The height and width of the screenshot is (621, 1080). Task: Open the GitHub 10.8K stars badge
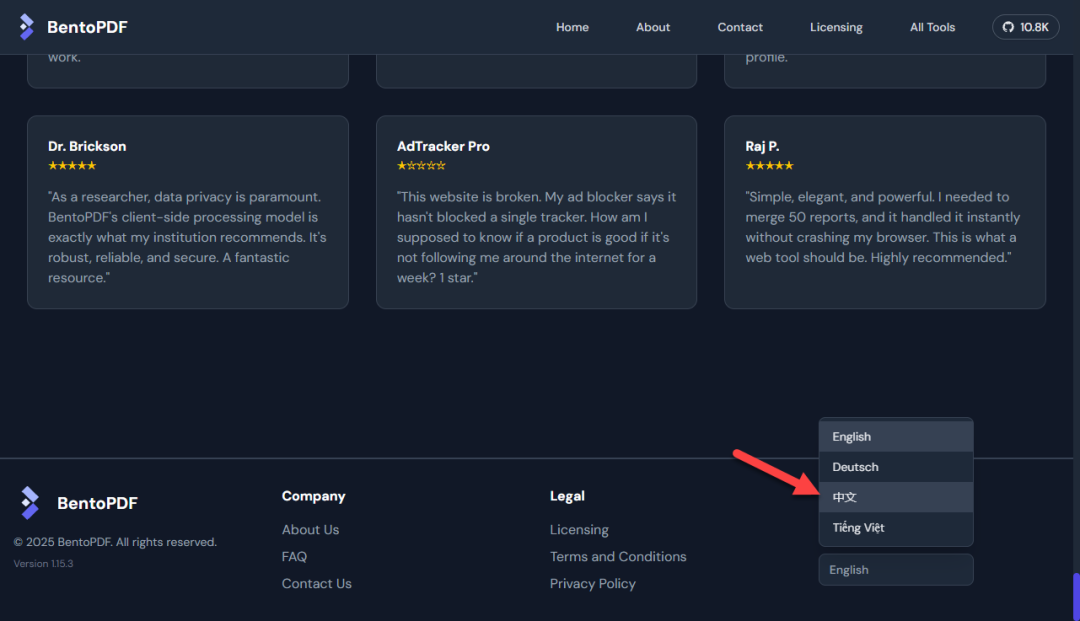tap(1025, 27)
